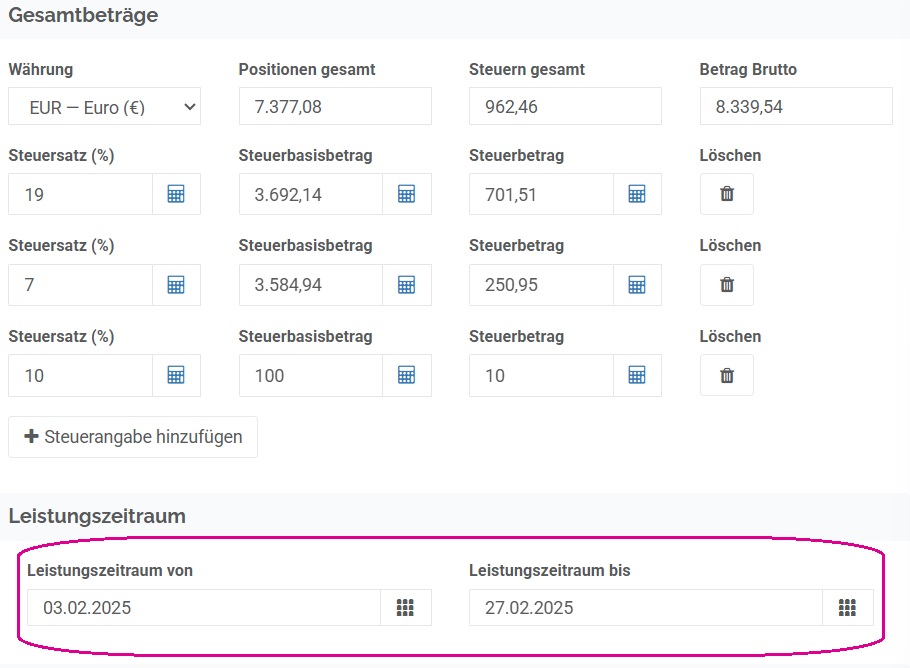Image resolution: width=910 pixels, height=668 pixels.
Task: Click calculator icon beside Steuerbetrag 701,51
Action: (637, 194)
